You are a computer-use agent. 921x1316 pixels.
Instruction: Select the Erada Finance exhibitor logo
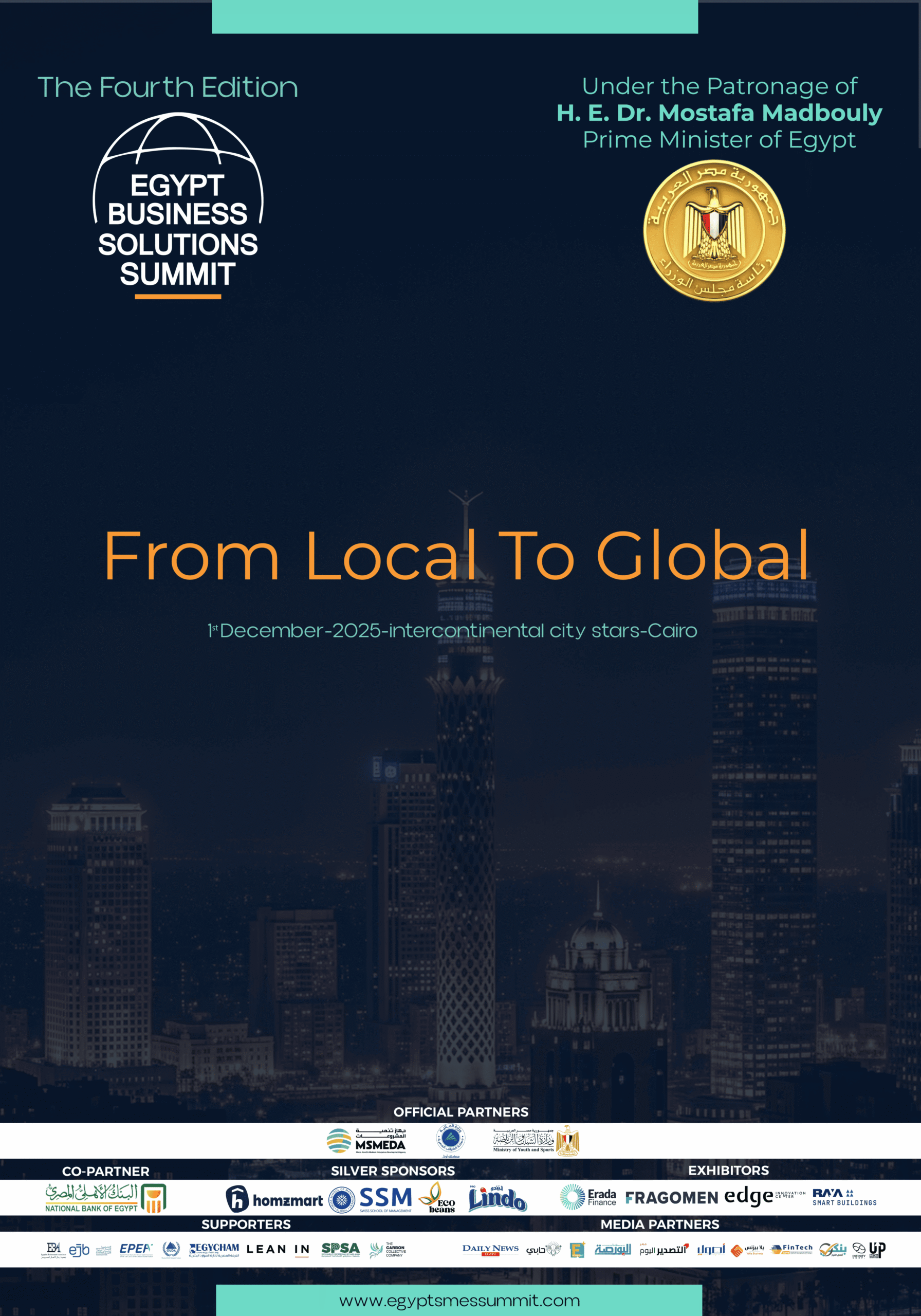click(x=588, y=1197)
